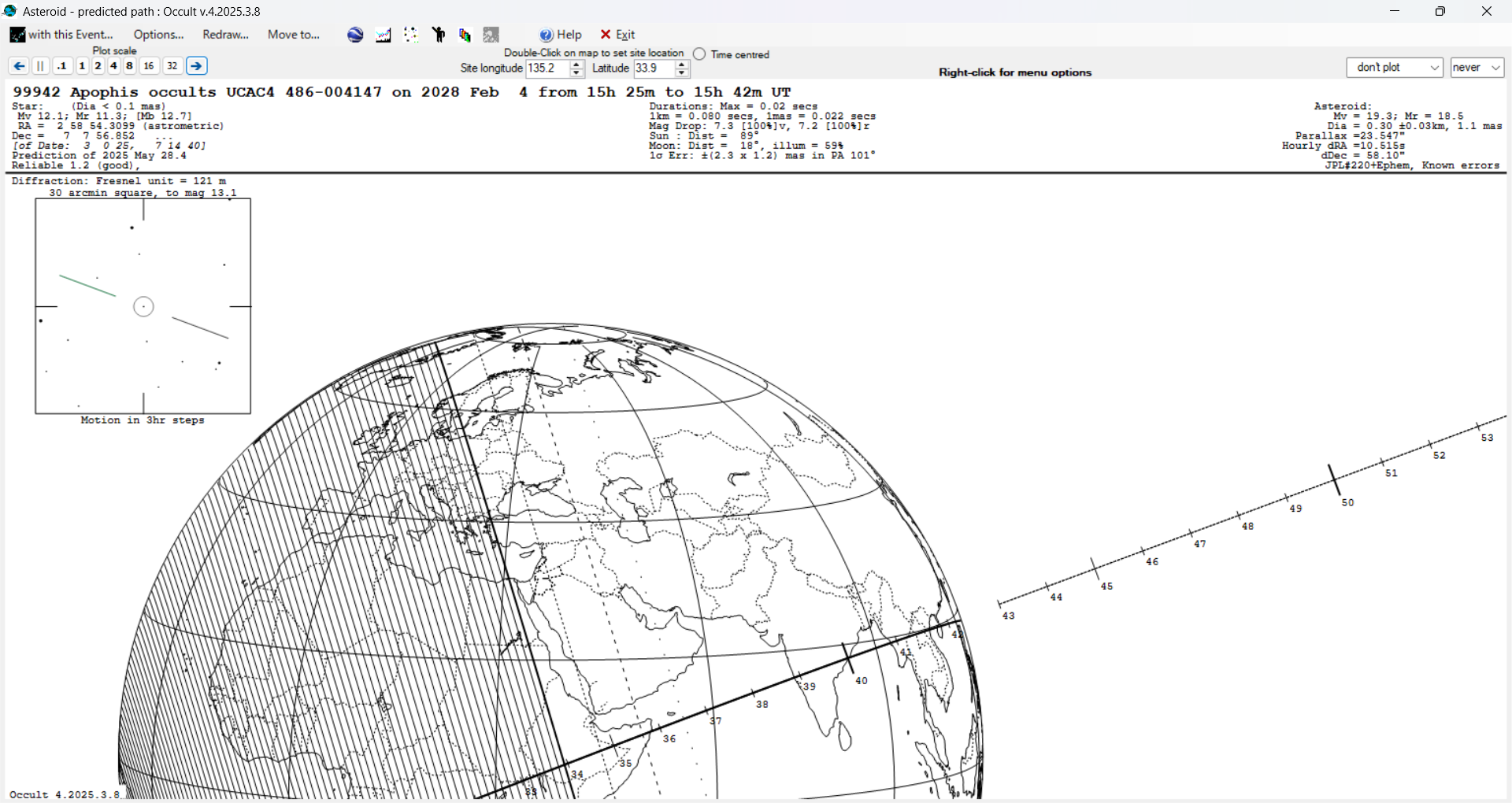
Task: Decrease Site longitude with down spinner
Action: pyautogui.click(x=576, y=72)
